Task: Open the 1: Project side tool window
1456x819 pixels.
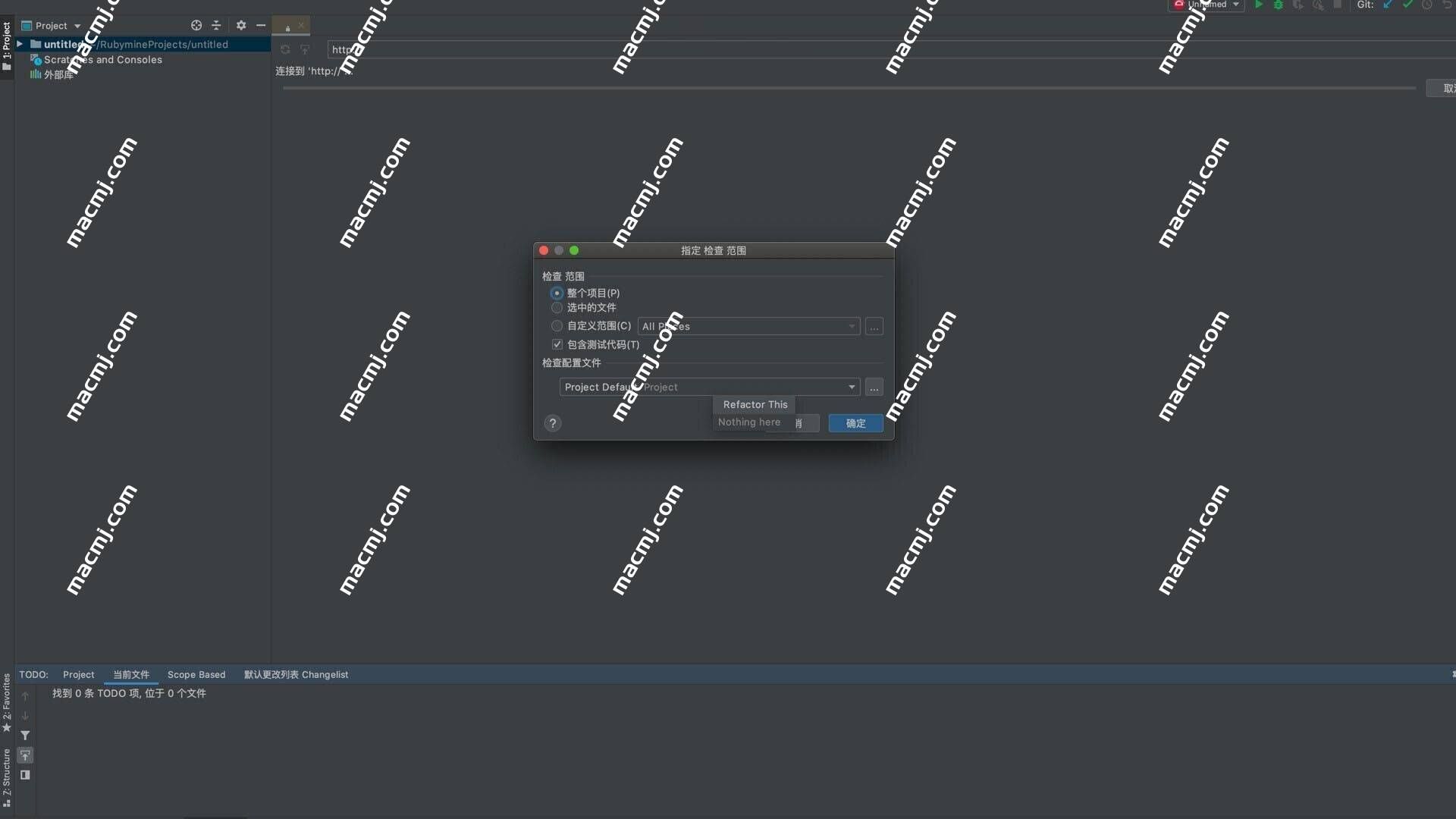Action: point(7,46)
